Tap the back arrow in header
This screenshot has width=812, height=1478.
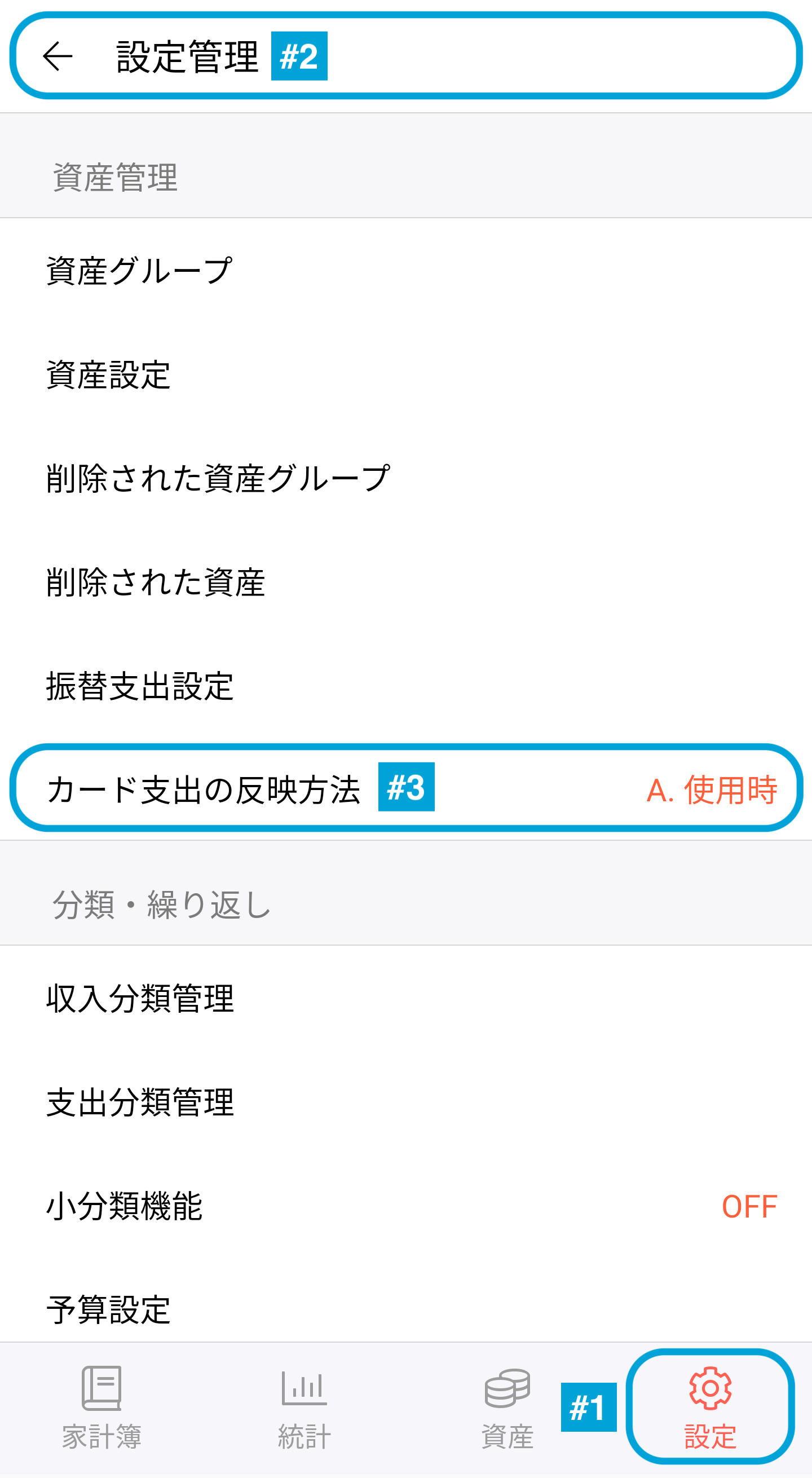(x=58, y=56)
